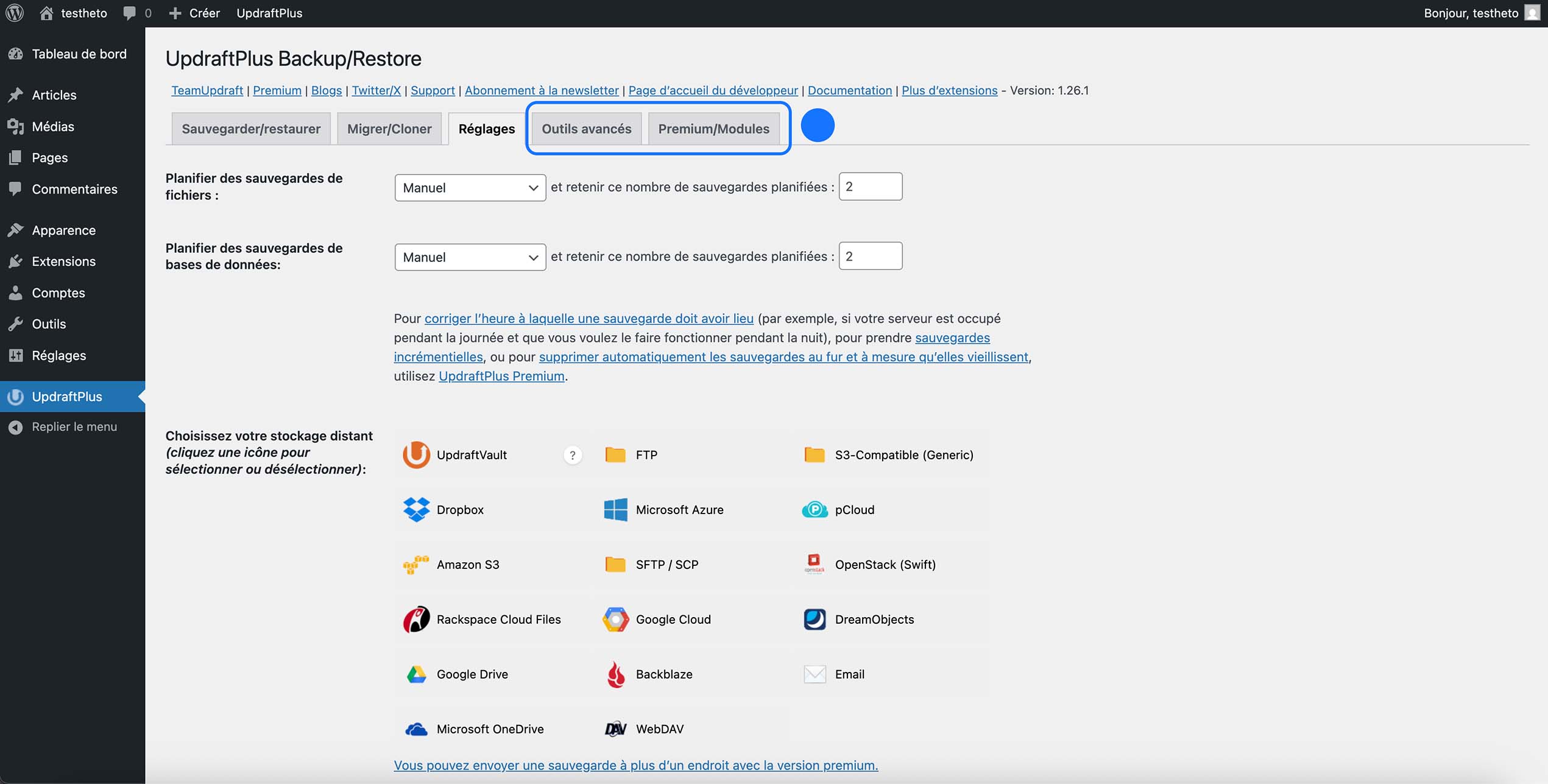The image size is (1548, 784).
Task: Click the WordPress logo in the top bar
Action: pos(13,13)
